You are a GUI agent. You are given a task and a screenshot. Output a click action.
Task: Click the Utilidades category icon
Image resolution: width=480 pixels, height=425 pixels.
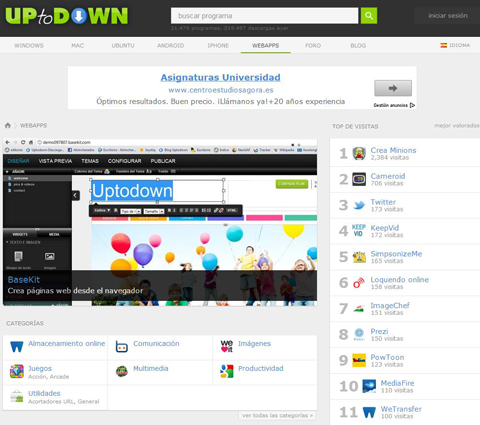pyautogui.click(x=17, y=397)
